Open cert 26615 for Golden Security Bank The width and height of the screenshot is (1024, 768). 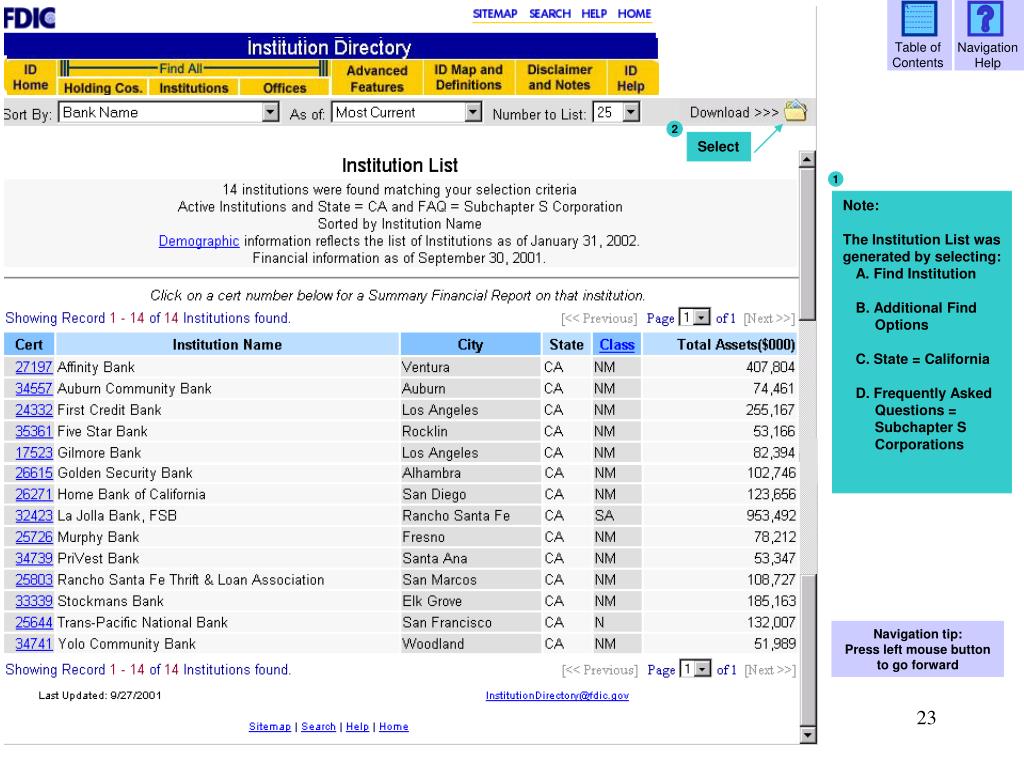coord(34,473)
